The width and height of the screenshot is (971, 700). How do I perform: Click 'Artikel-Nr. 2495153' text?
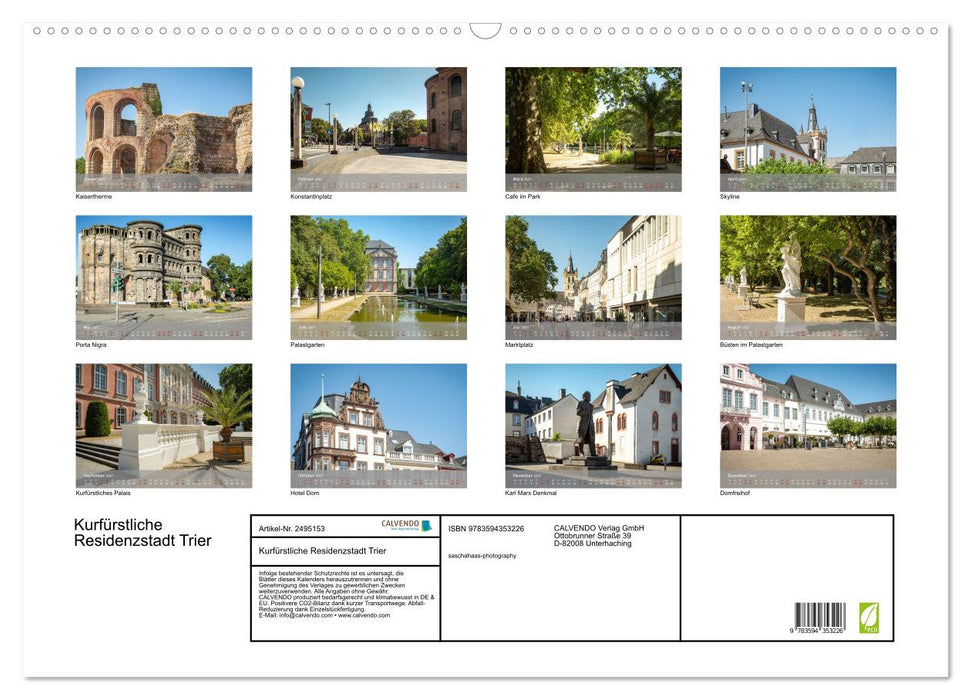[x=292, y=529]
